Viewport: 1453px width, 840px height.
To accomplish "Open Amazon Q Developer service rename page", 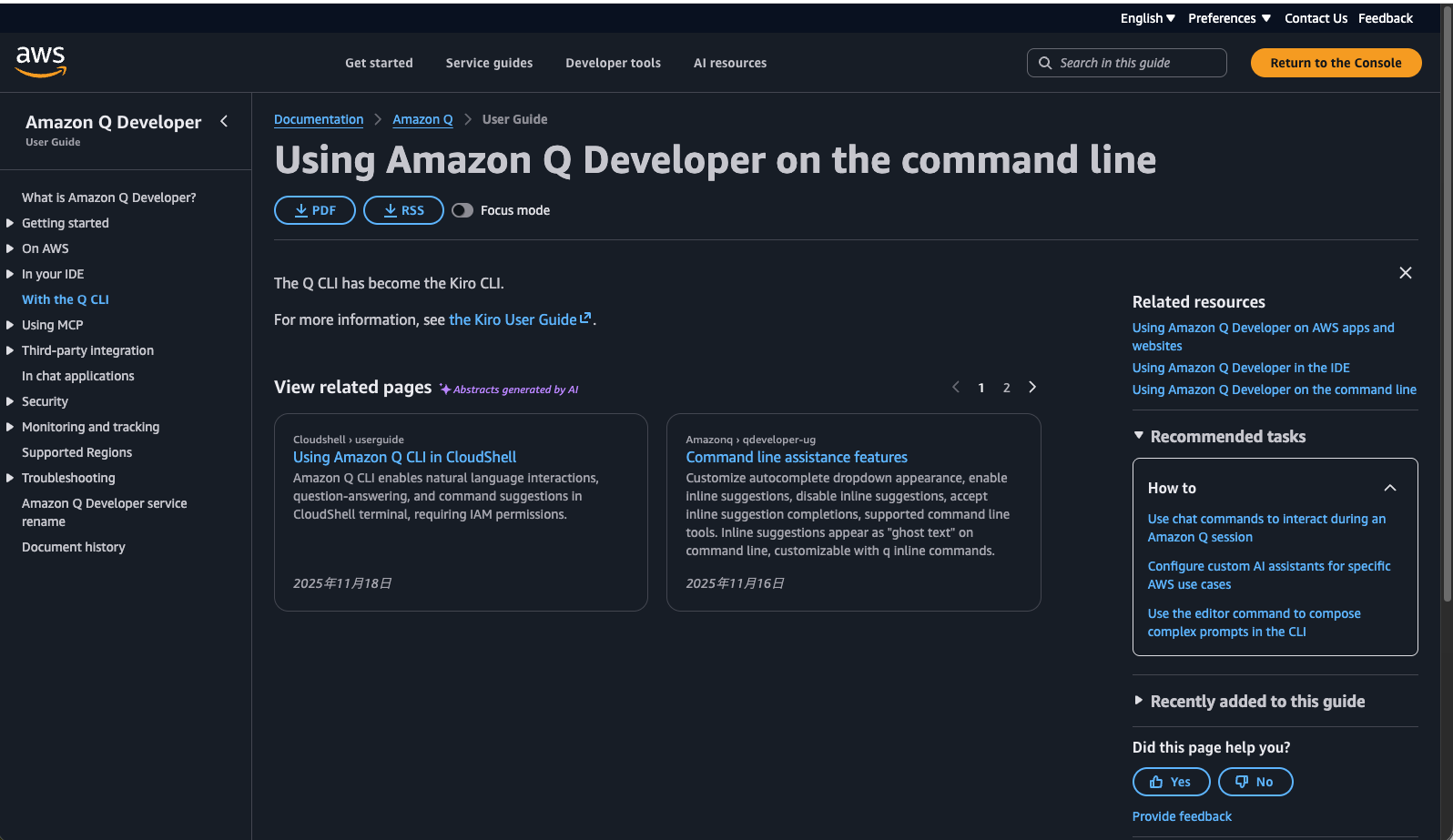I will [x=105, y=512].
